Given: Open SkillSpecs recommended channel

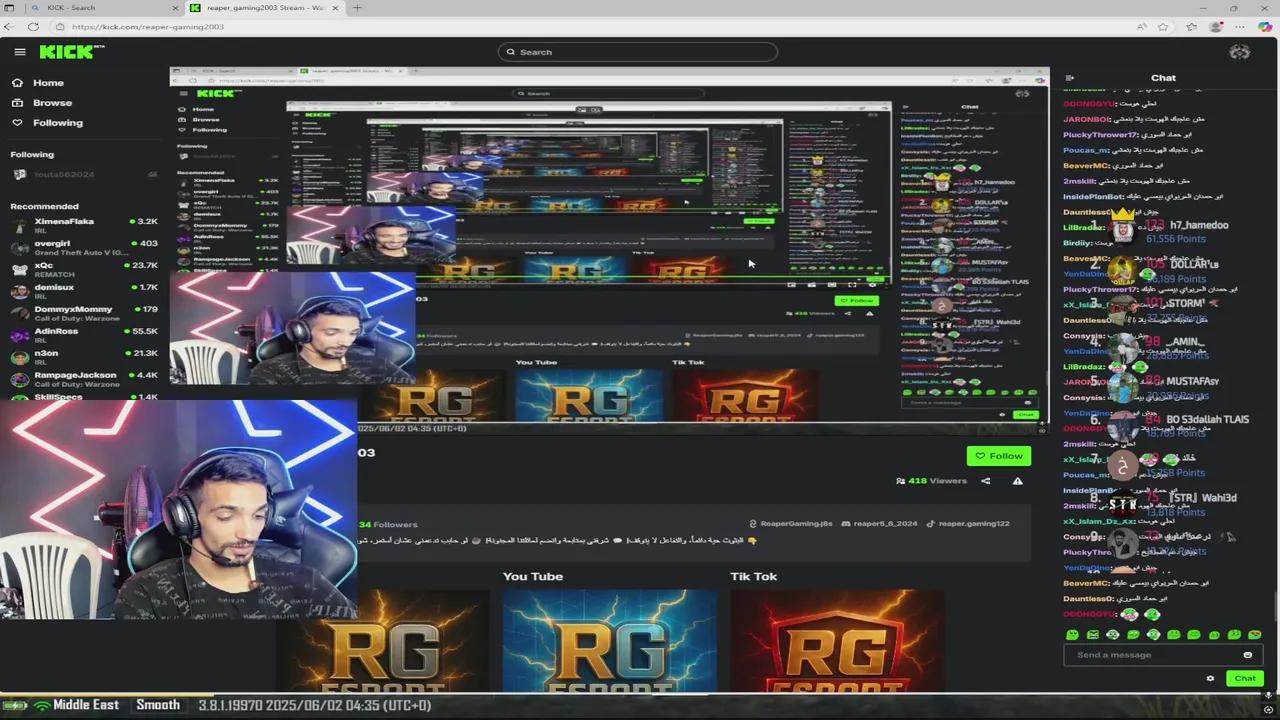Looking at the screenshot, I should (84, 397).
